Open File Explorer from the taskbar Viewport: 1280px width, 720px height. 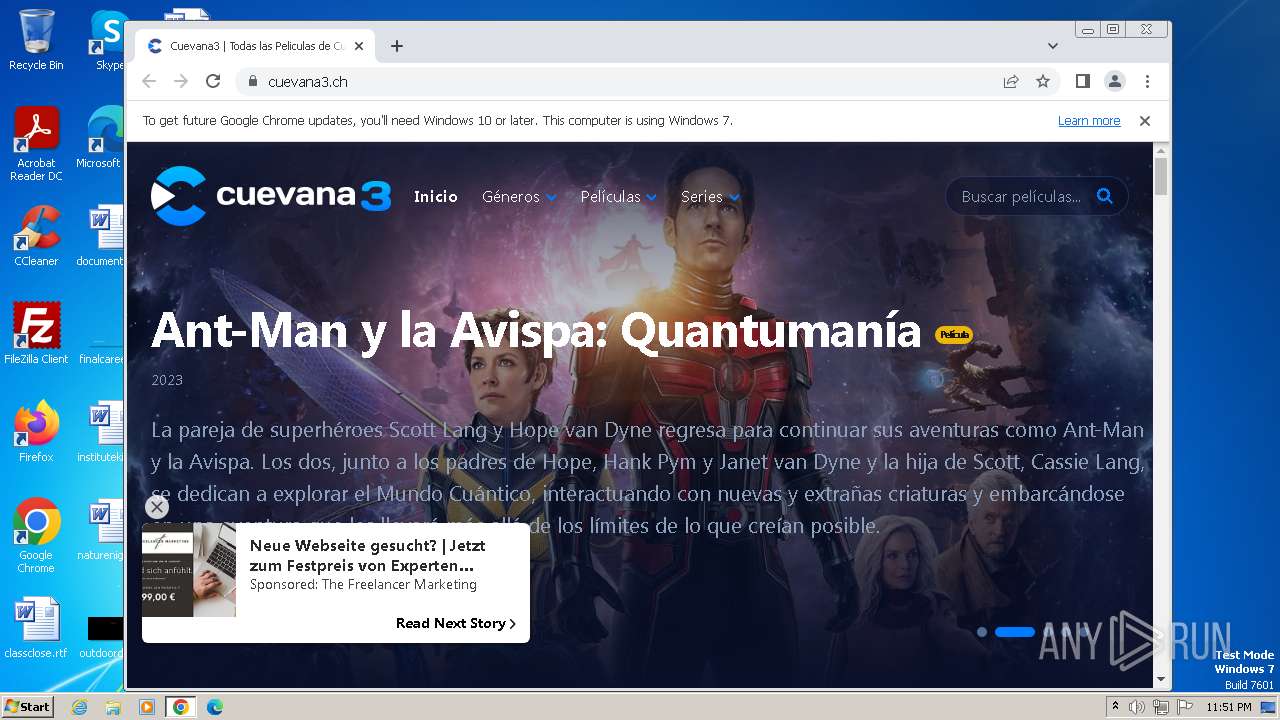pos(113,707)
